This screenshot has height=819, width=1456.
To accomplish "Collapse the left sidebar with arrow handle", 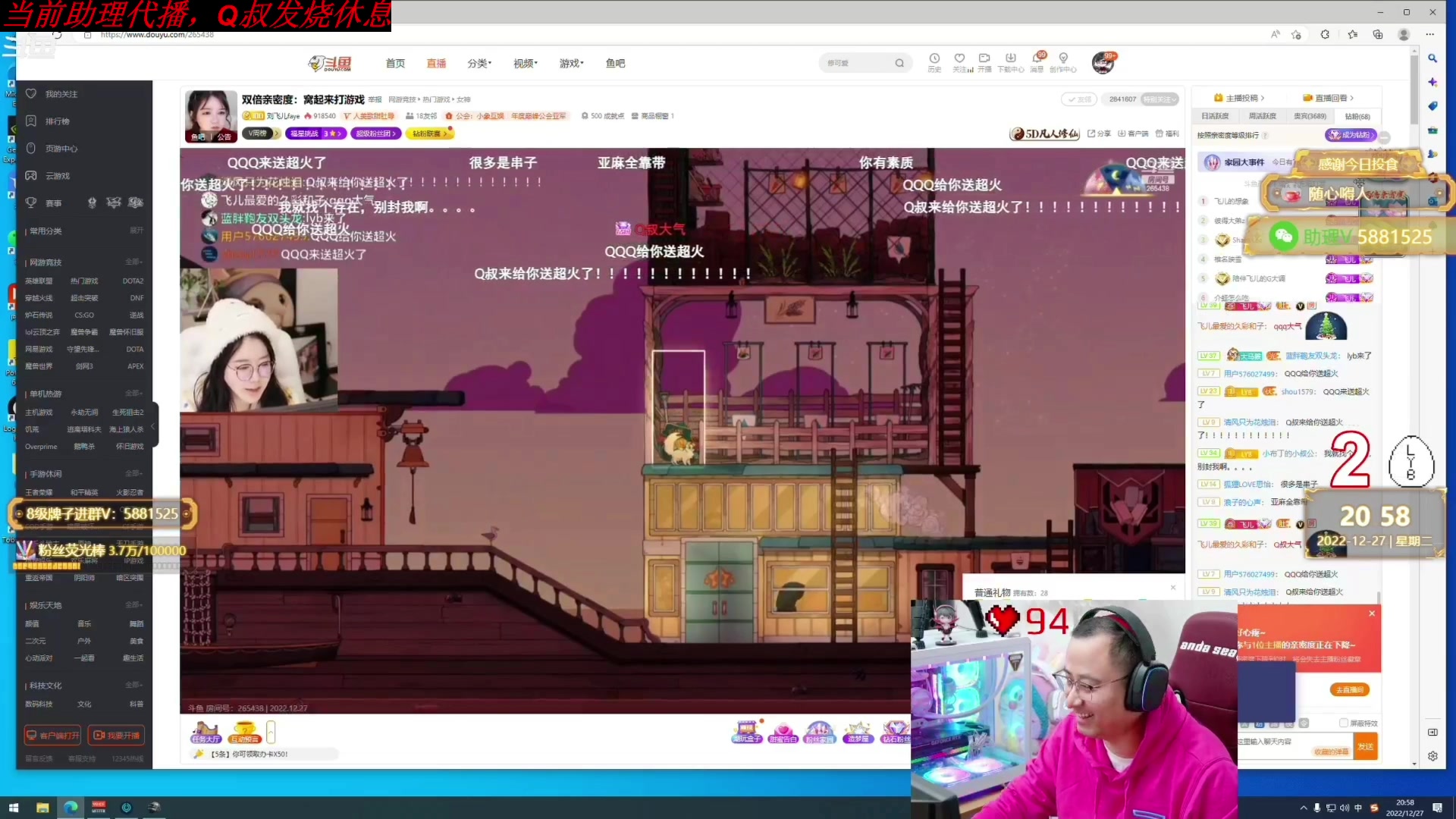I will pos(153,426).
